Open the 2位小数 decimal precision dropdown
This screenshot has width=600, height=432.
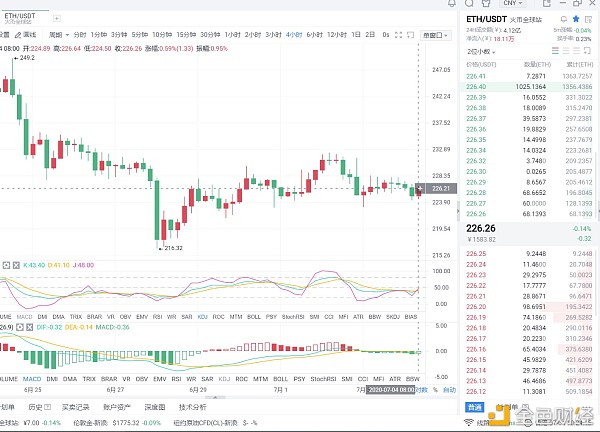481,52
